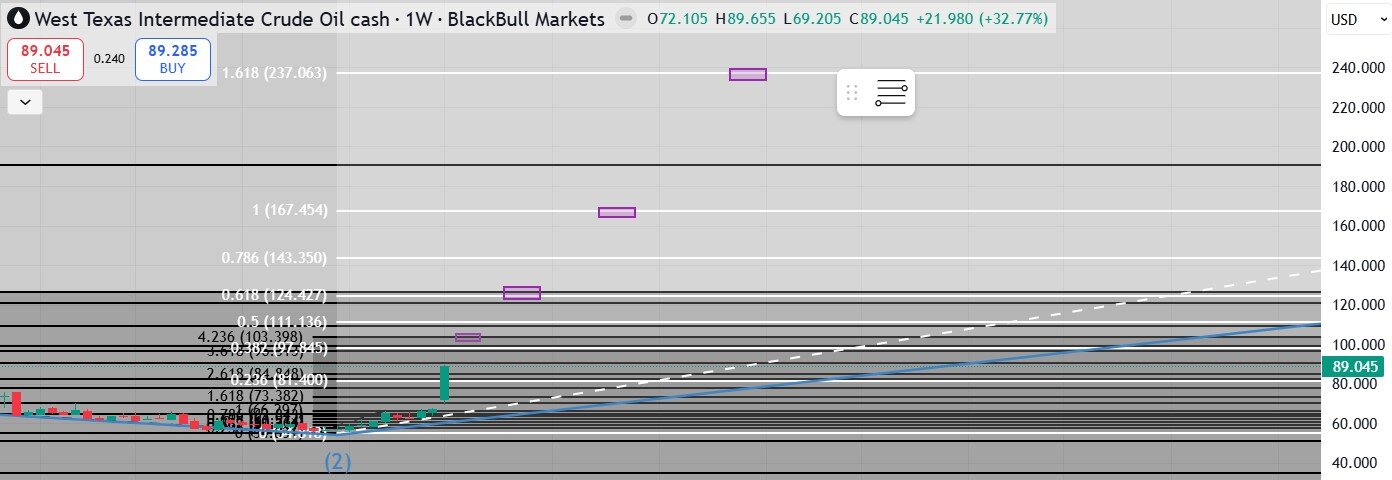Image resolution: width=1392 pixels, height=480 pixels.
Task: Grab the floating toolbar drag handle
Action: tap(852, 94)
